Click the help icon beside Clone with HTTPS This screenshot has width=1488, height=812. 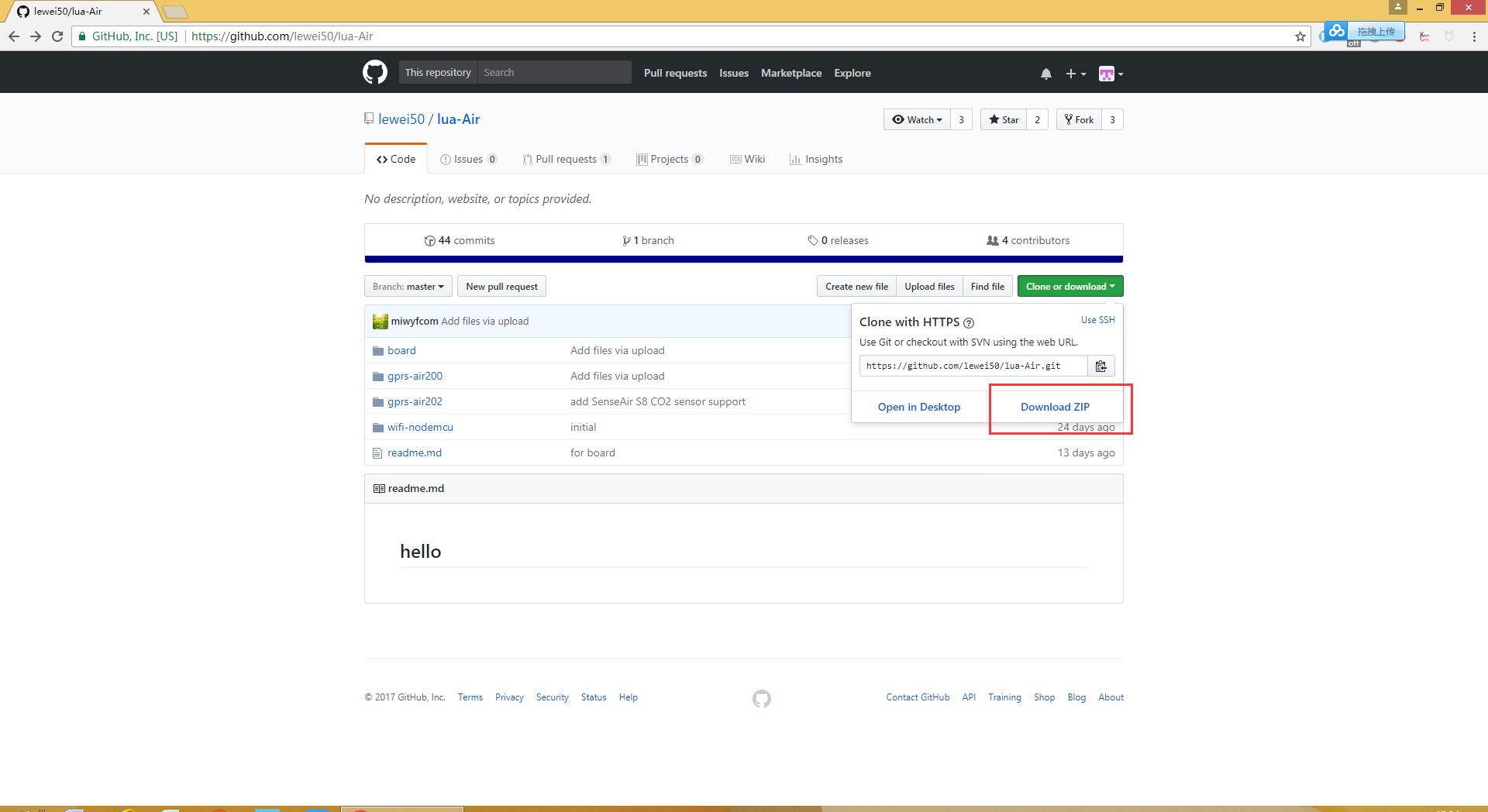(969, 323)
